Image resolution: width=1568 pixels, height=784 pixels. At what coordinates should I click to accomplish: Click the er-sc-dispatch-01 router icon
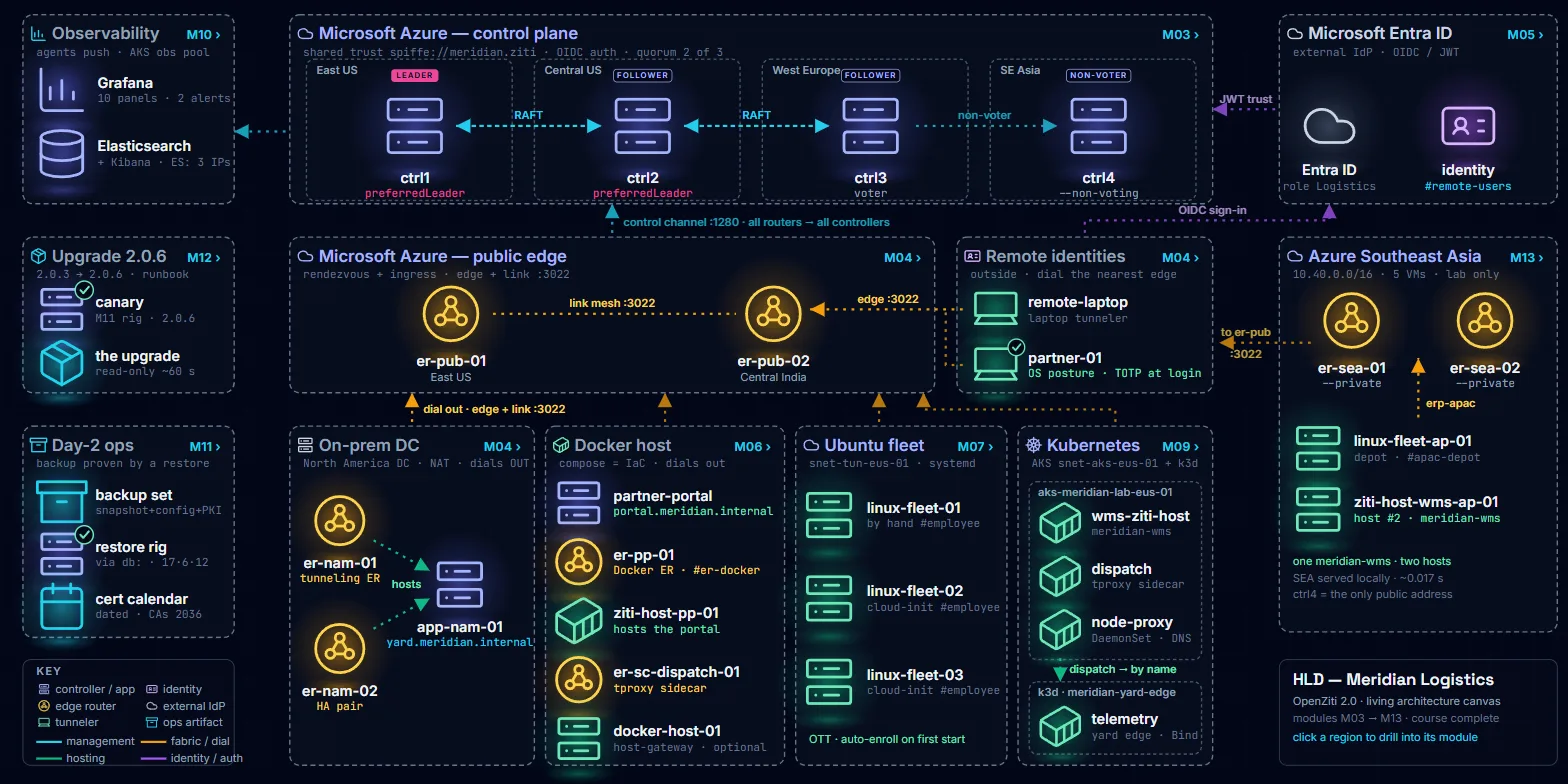coord(579,680)
